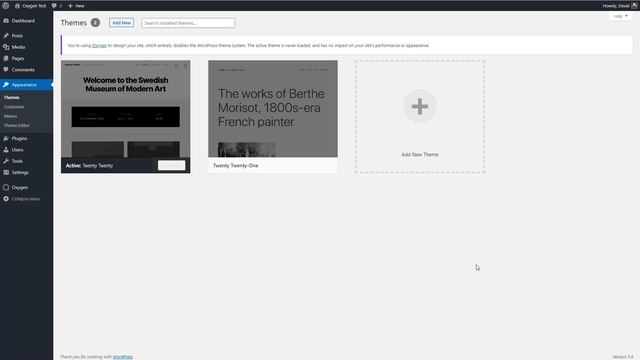Open the Media library menu
The height and width of the screenshot is (360, 640).
tap(18, 47)
